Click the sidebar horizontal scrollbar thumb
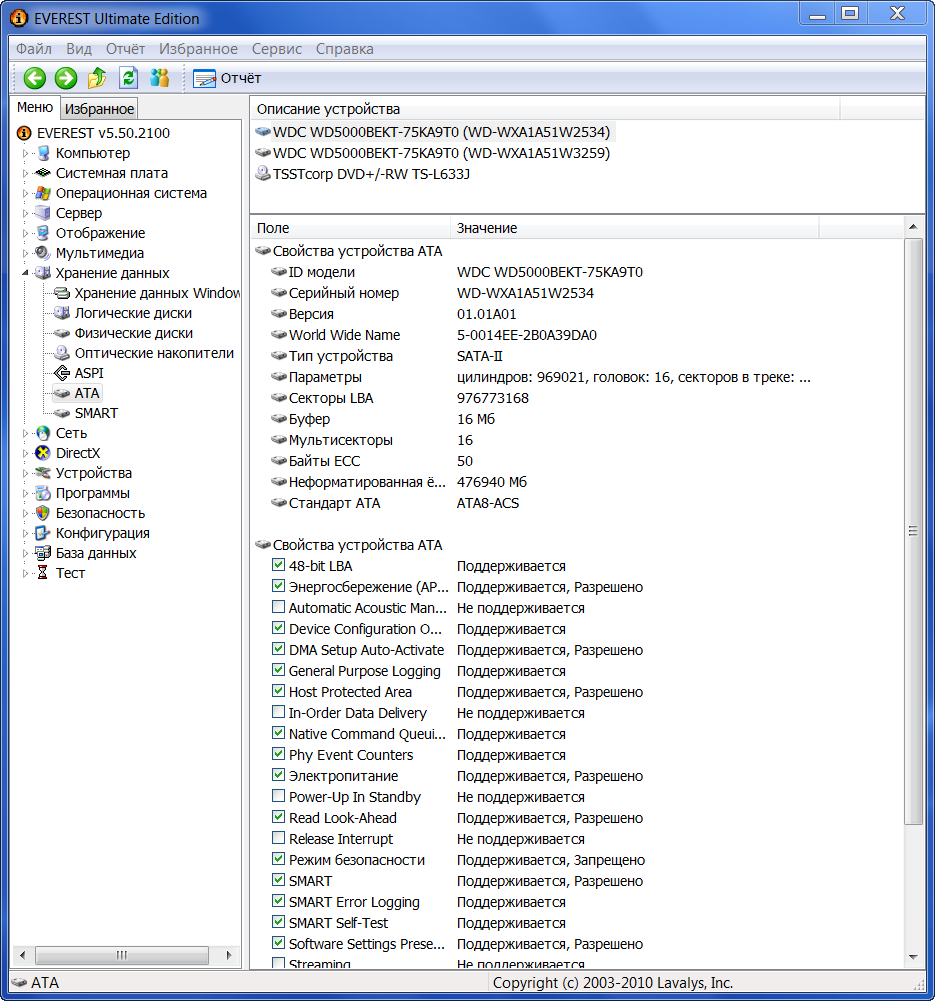This screenshot has height=1001, width=935. [122, 955]
